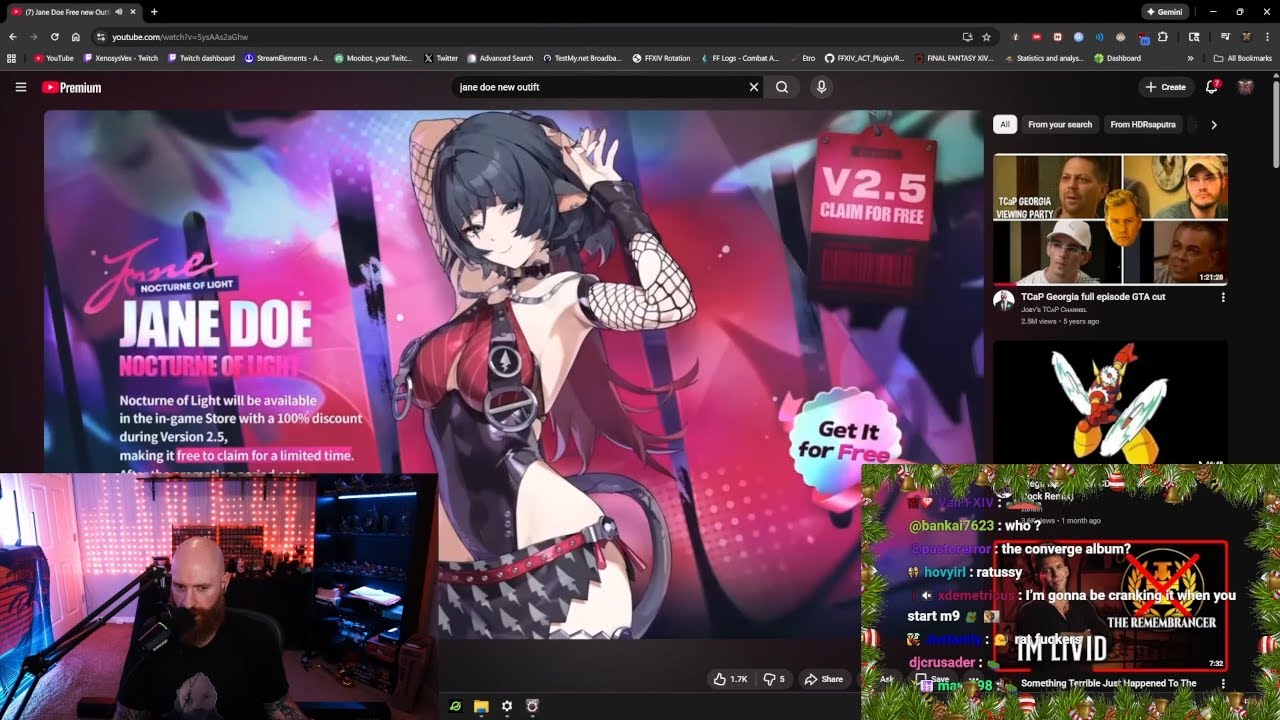1280x720 pixels.
Task: Focus the youtube.com address bar
Action: 535,36
